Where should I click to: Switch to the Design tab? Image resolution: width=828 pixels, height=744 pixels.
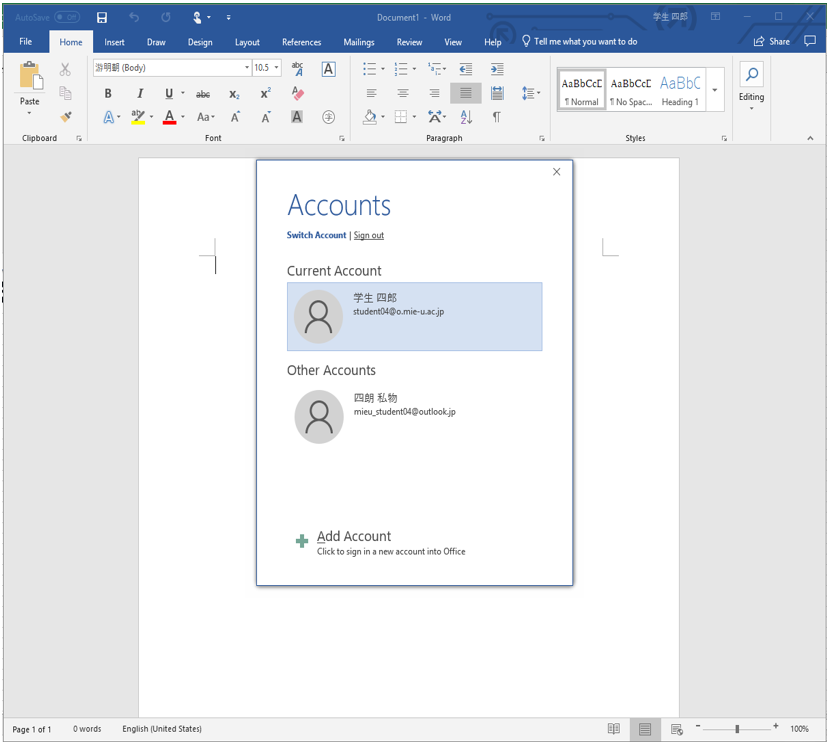(x=200, y=42)
